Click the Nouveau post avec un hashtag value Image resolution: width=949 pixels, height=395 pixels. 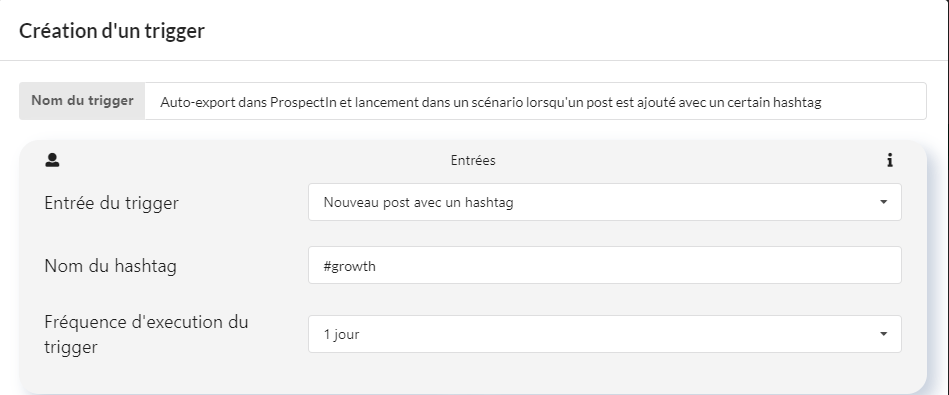418,203
